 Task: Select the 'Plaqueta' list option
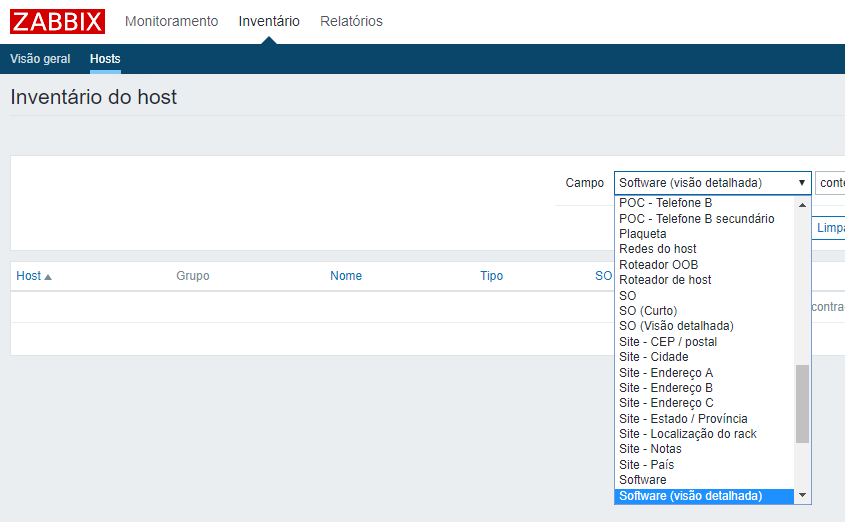(x=643, y=234)
